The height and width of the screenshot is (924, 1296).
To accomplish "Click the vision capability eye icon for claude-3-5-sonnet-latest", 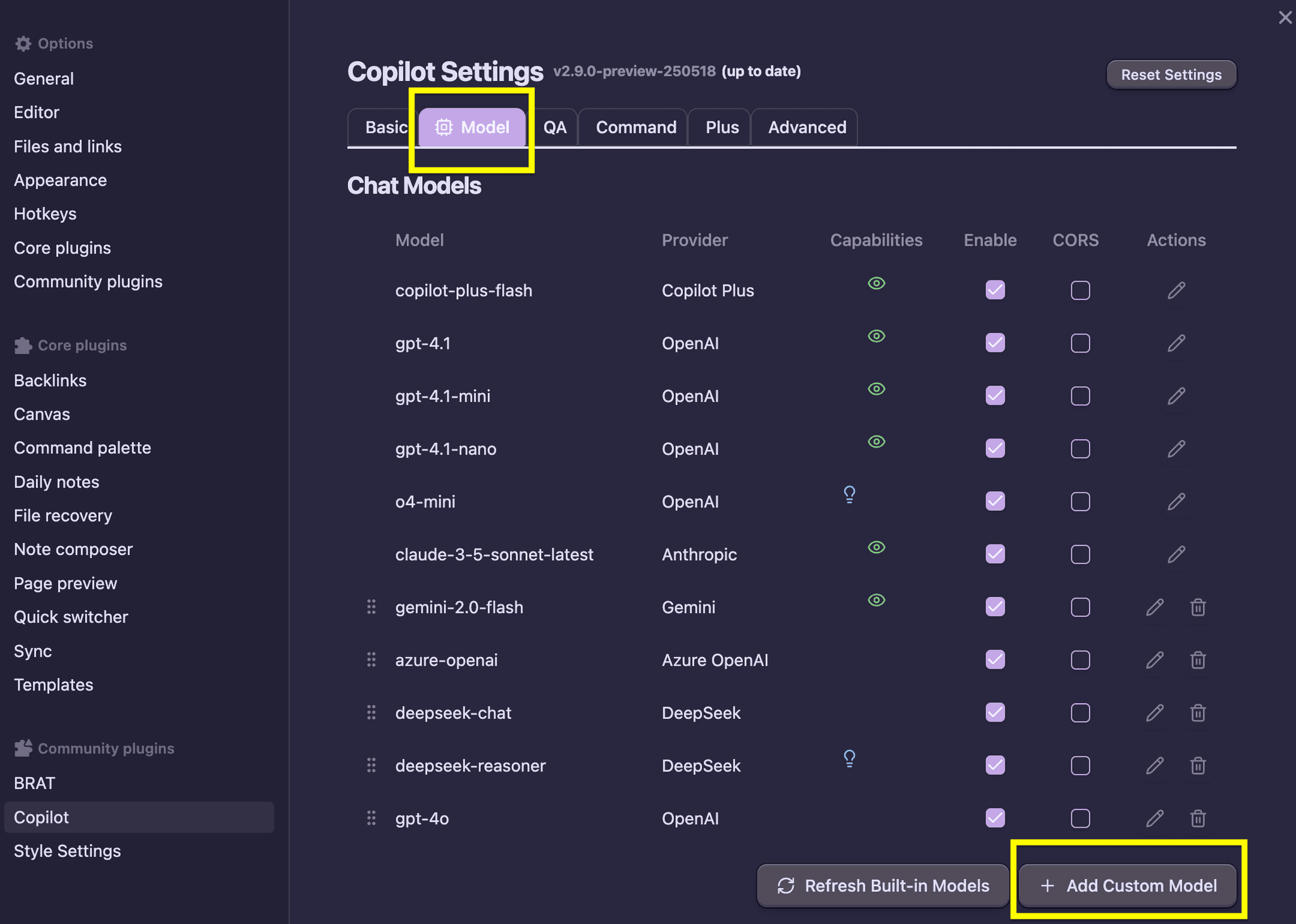I will coord(876,547).
